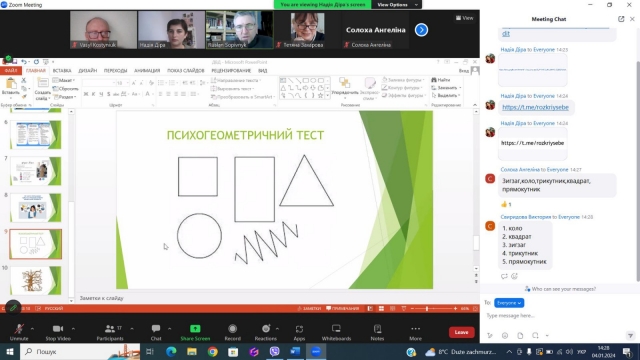Click the chat message input field
Viewport: 640px width, 360px height.
tap(559, 316)
